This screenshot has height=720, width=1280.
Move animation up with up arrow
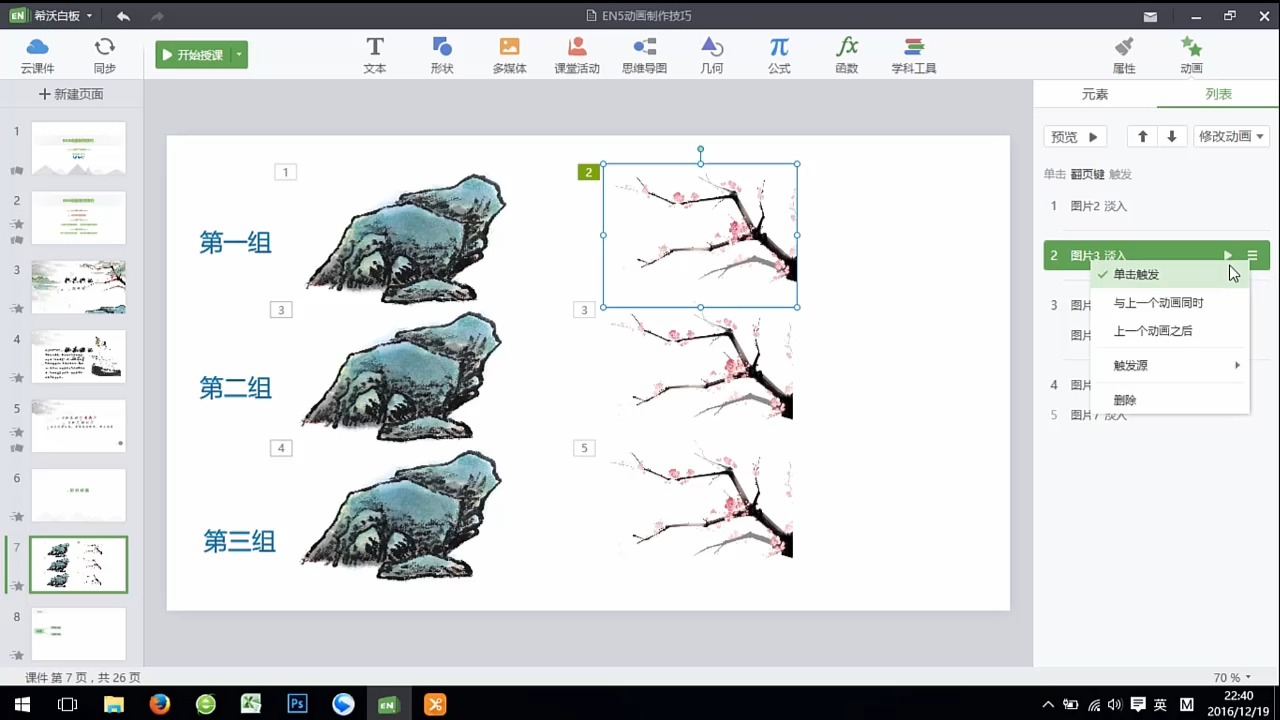1143,137
